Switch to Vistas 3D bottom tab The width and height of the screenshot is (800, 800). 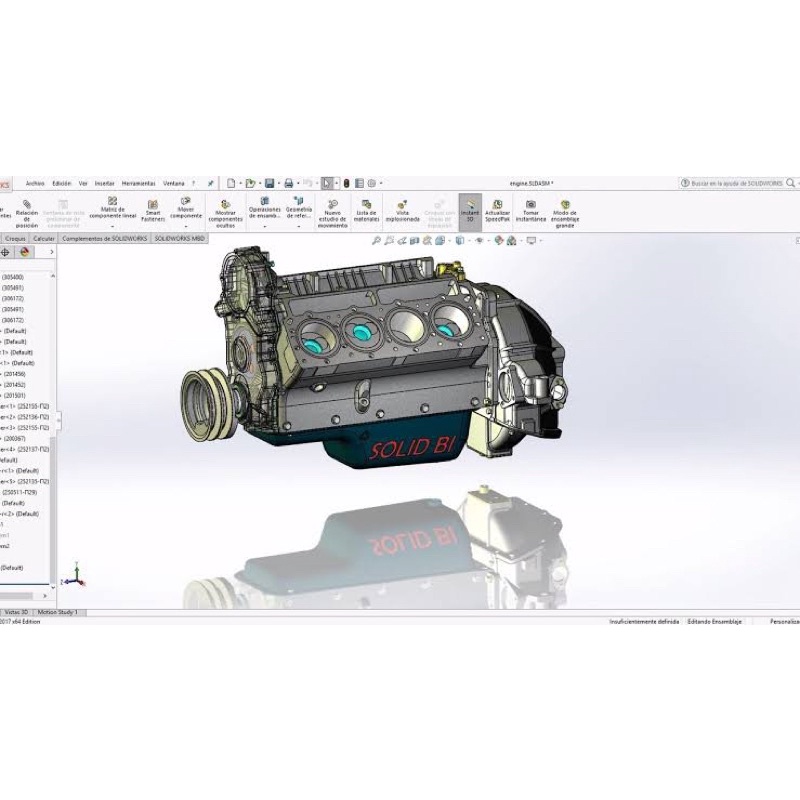(x=16, y=612)
